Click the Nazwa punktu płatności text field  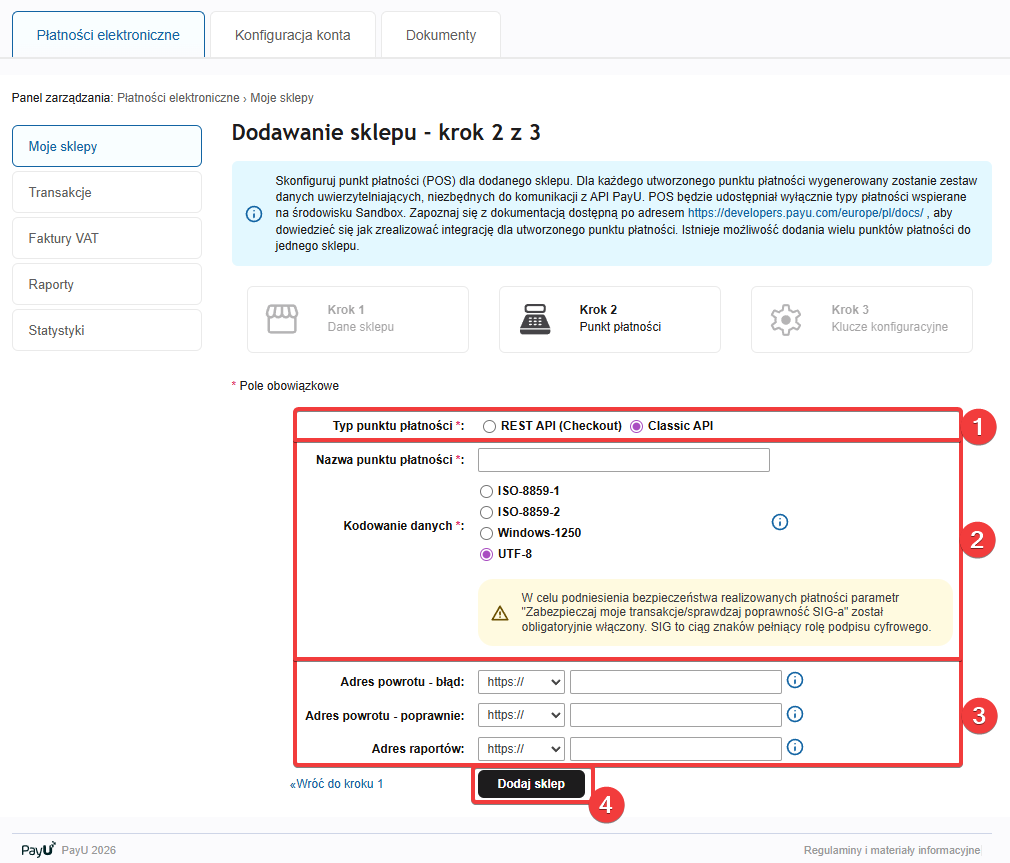pos(623,460)
